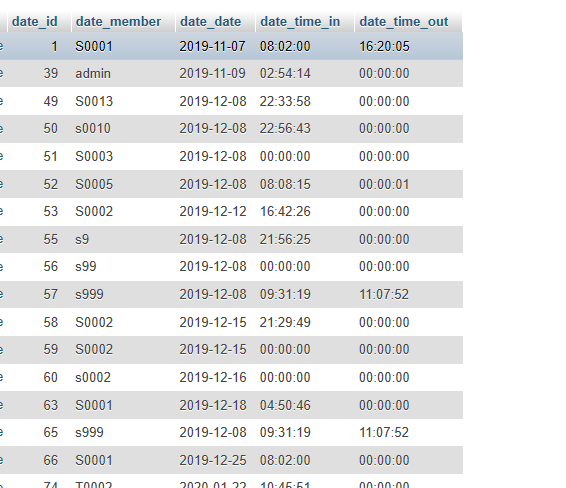Sort by the date_member column header

tap(118, 22)
